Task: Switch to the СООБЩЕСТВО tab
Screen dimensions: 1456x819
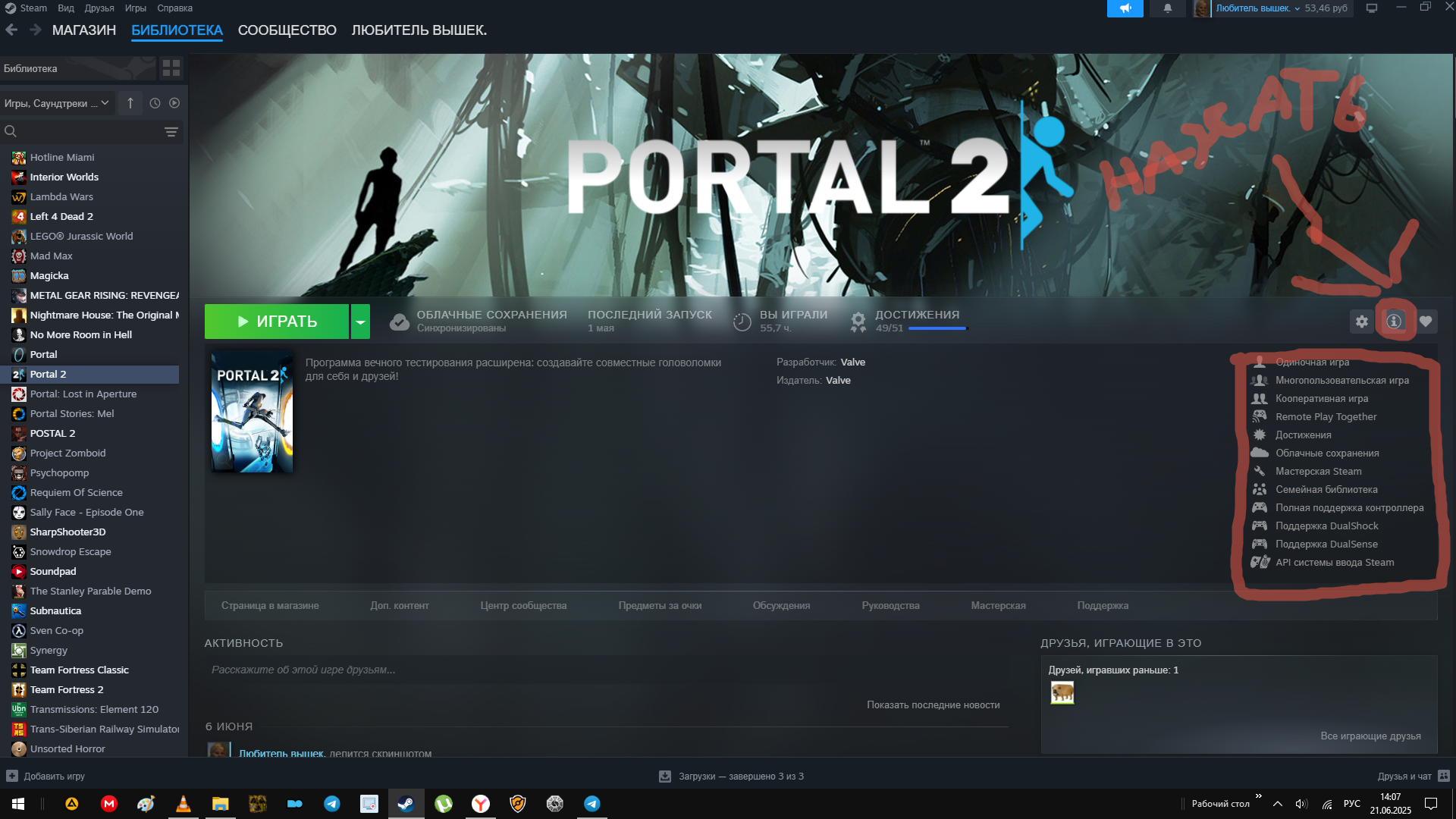Action: (x=287, y=30)
